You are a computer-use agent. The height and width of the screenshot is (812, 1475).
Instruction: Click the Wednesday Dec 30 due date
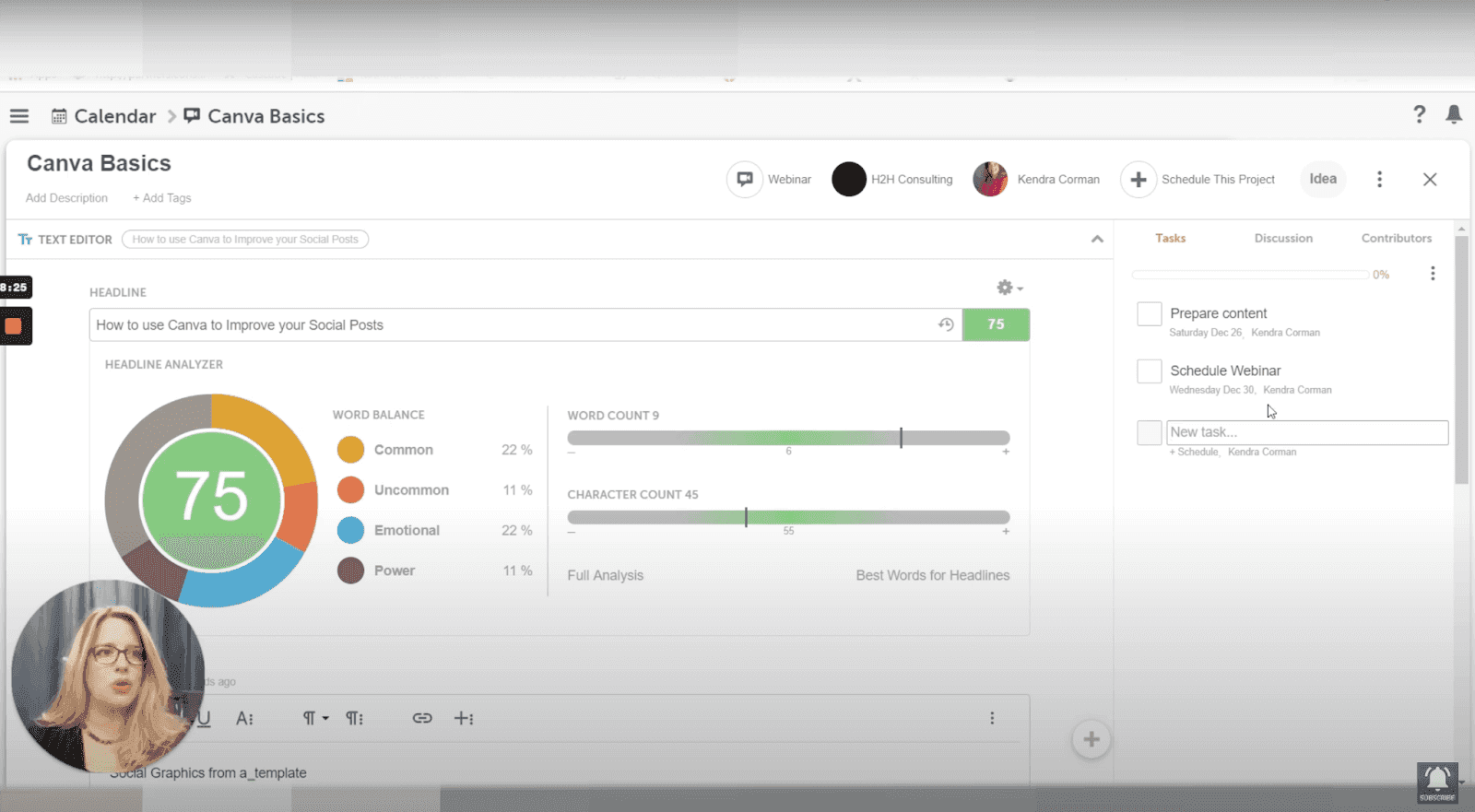1211,390
